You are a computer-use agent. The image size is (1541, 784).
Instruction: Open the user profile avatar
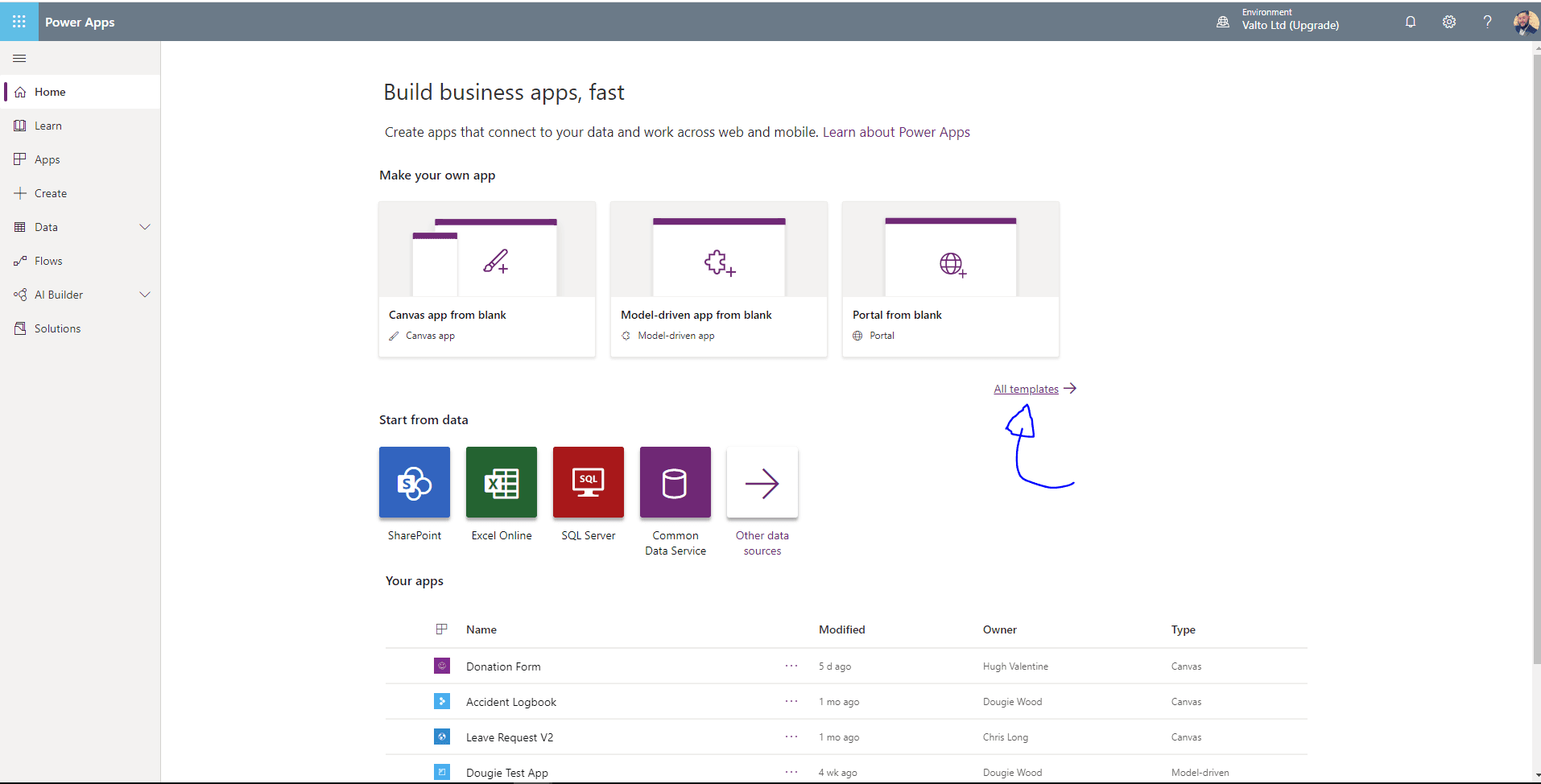1525,23
